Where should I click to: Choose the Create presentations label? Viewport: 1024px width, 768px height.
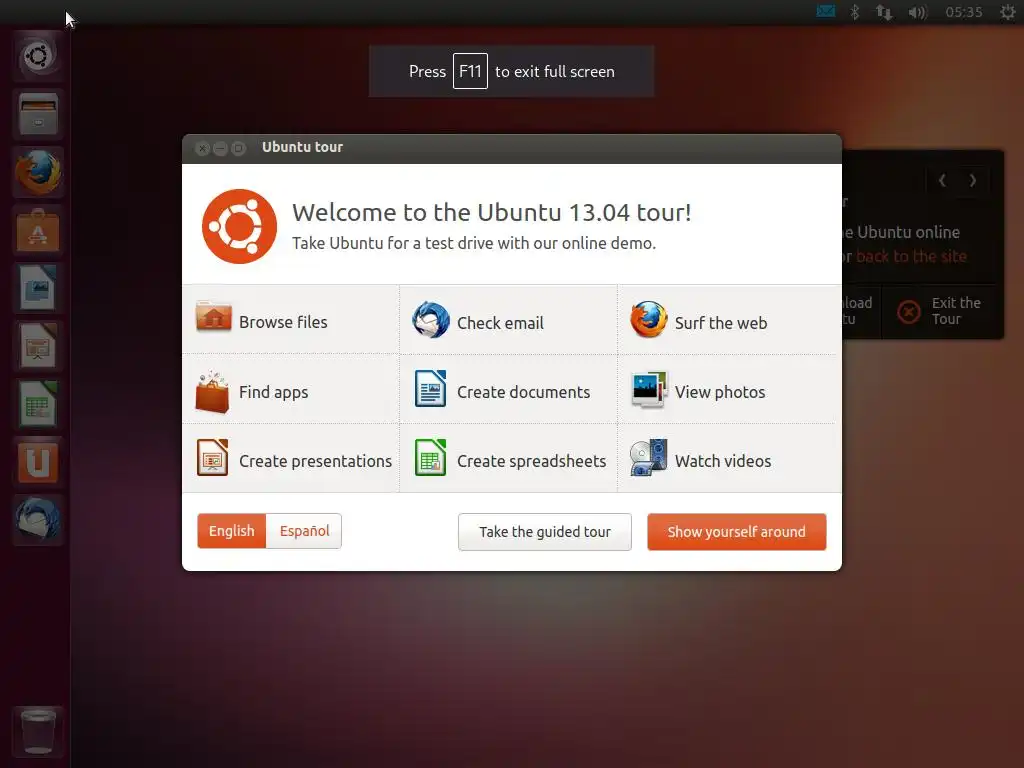315,462
